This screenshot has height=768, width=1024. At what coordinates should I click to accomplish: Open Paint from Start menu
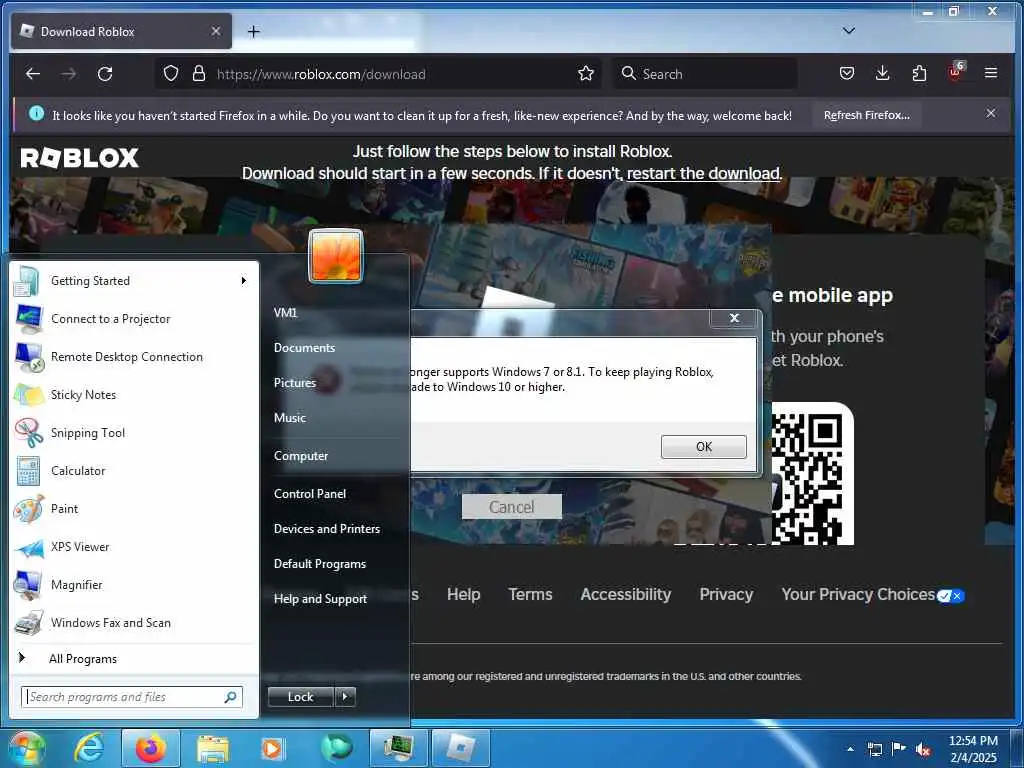click(x=134, y=509)
